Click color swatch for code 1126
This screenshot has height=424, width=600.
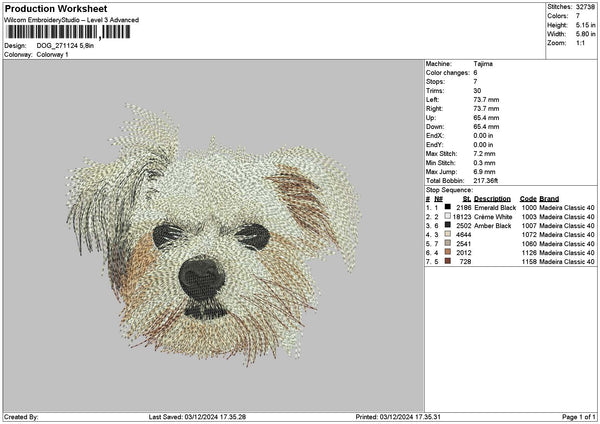pos(447,252)
